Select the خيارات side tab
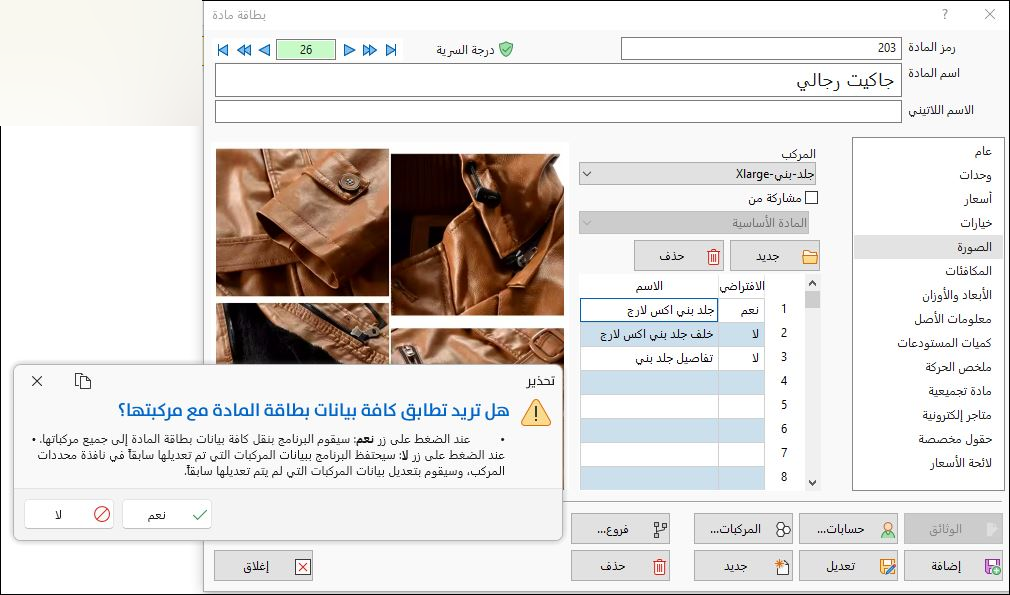 coord(928,223)
